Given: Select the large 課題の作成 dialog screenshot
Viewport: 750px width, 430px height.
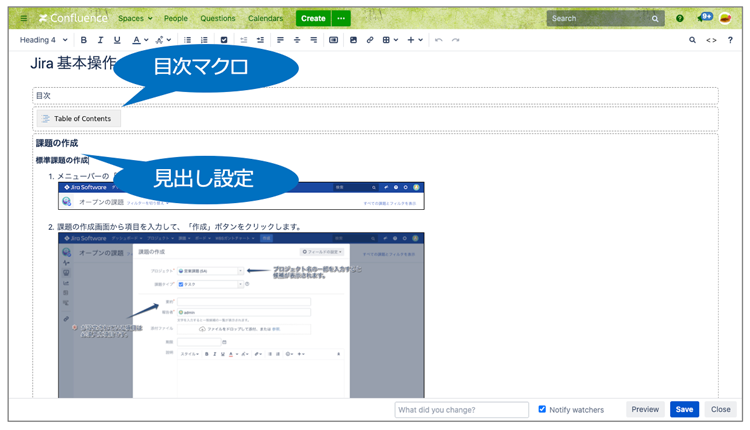Looking at the screenshot, I should (241, 315).
